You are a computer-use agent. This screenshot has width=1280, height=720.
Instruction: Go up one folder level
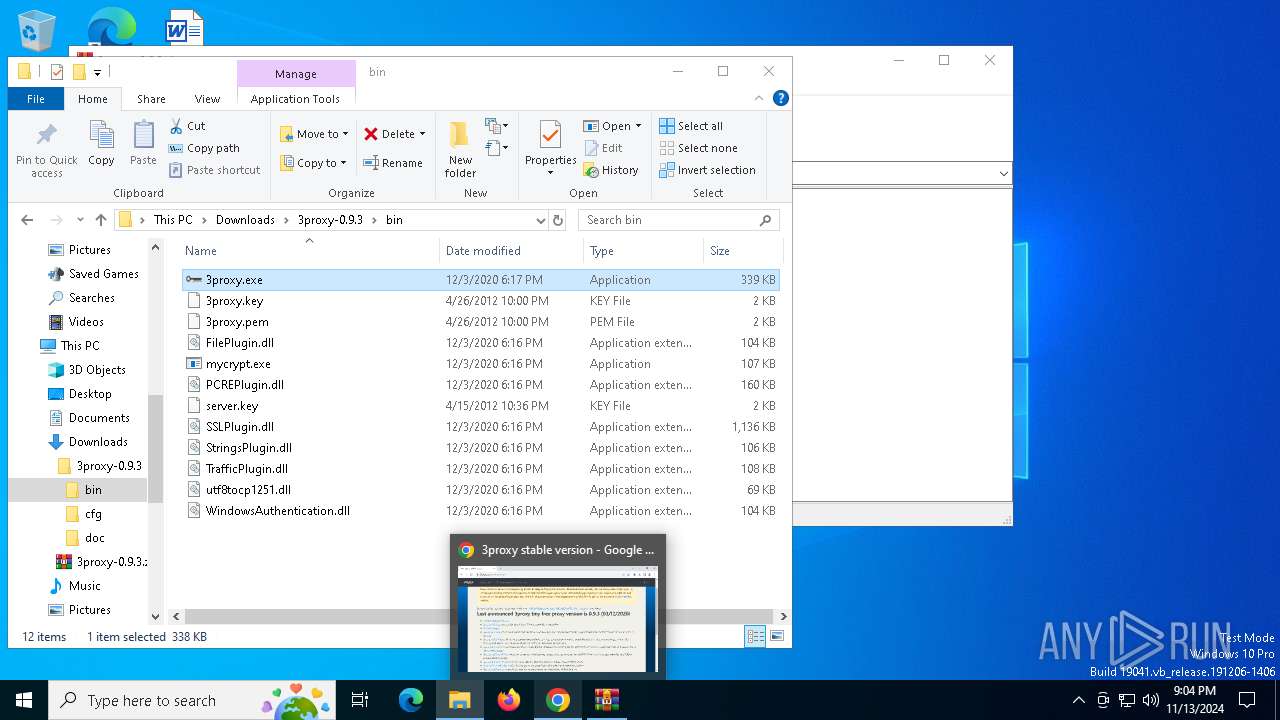click(x=100, y=220)
